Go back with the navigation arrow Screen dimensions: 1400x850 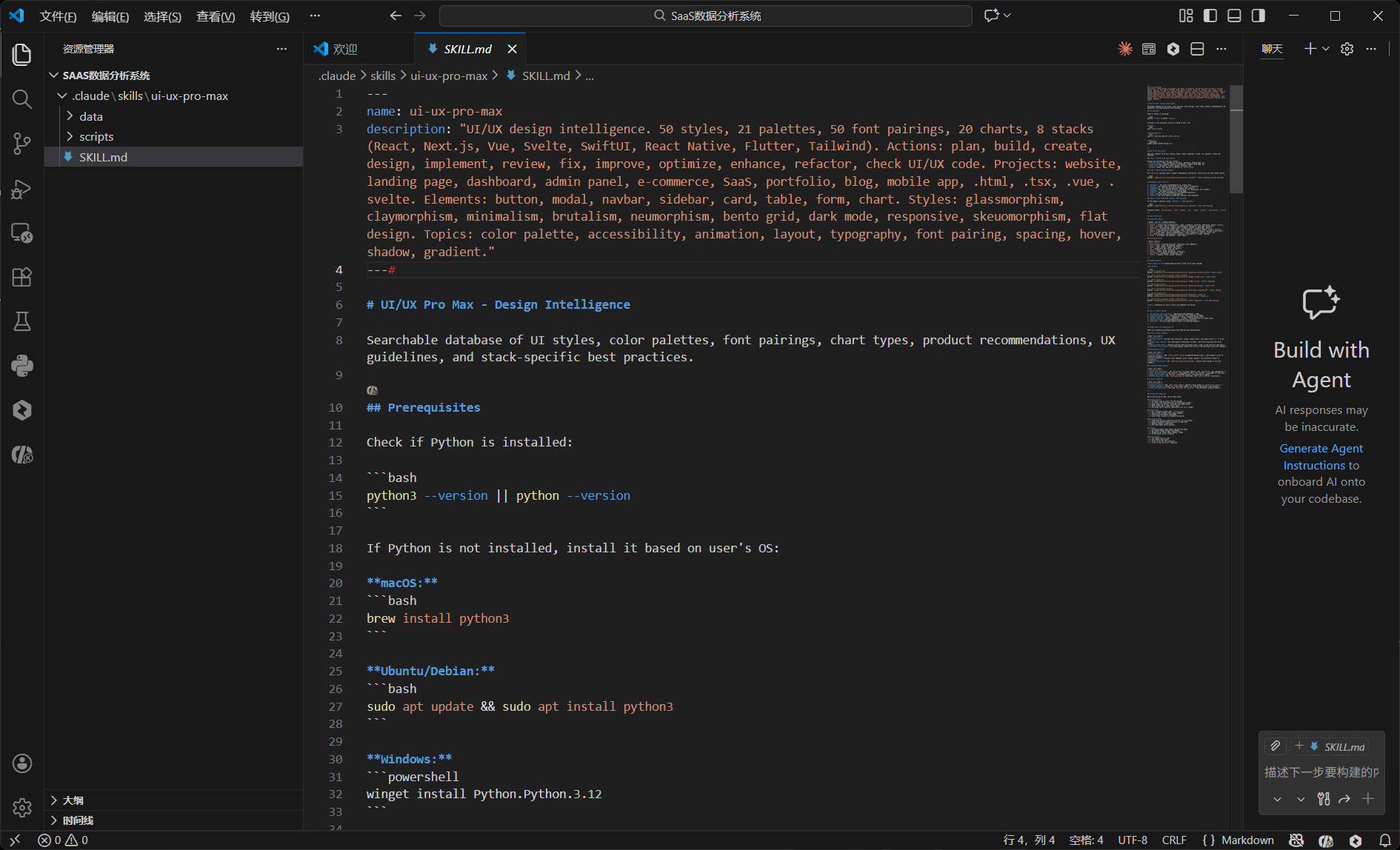coord(396,16)
